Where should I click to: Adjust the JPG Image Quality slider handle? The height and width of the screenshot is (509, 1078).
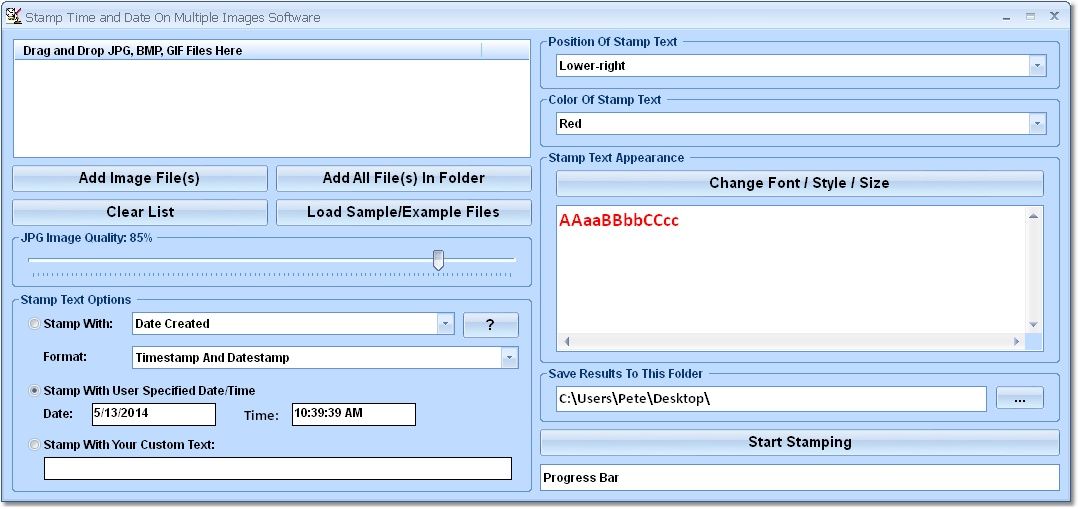438,260
